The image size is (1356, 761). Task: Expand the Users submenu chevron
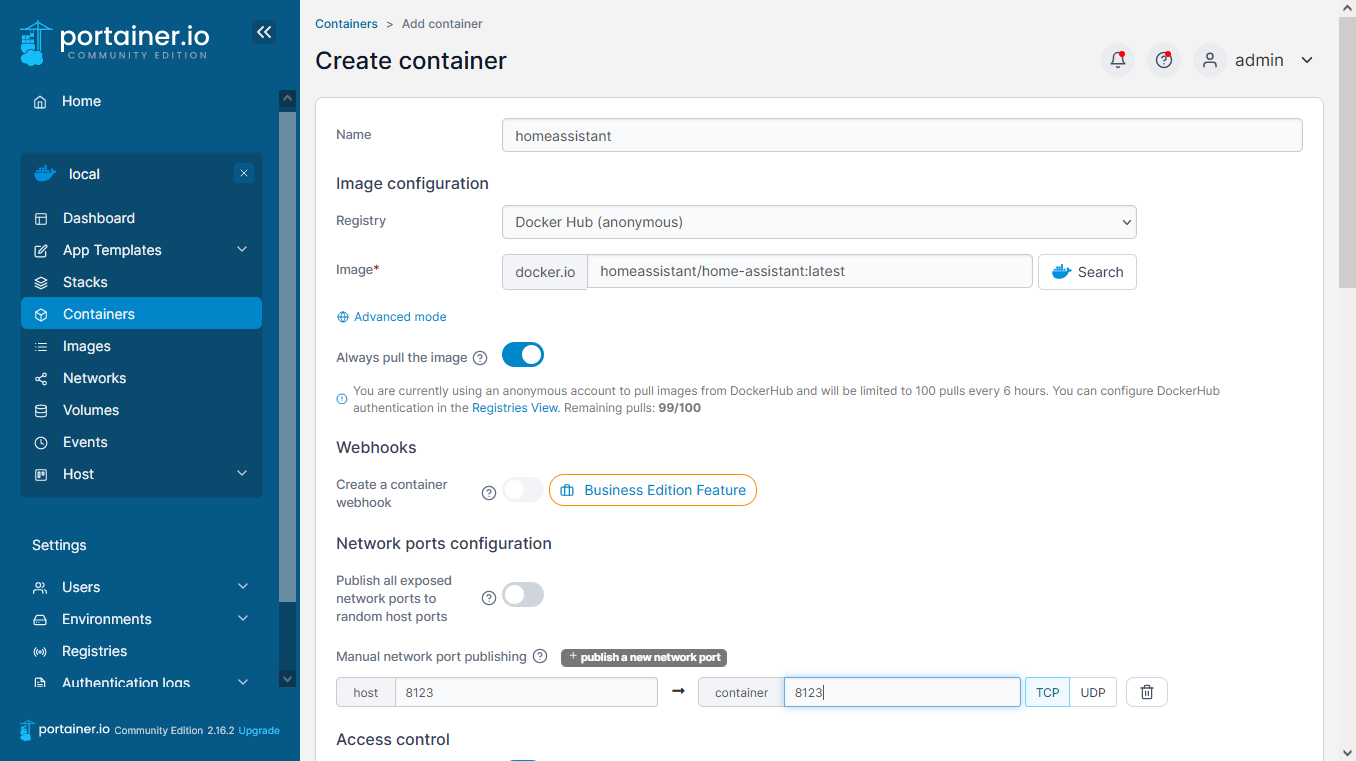click(x=243, y=587)
